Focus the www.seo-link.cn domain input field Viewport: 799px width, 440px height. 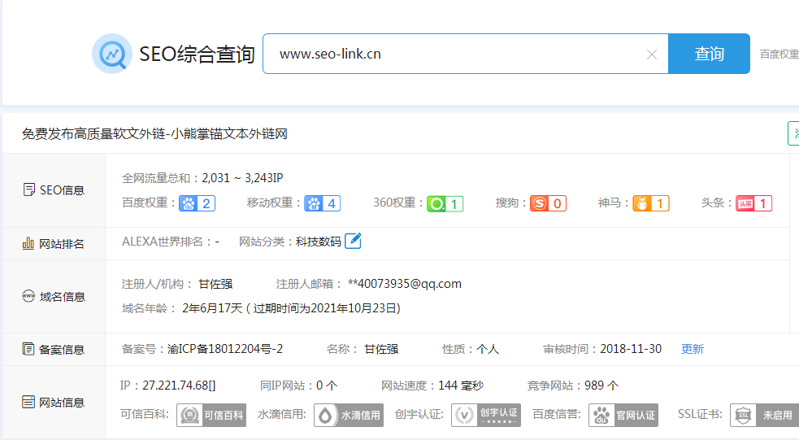pyautogui.click(x=465, y=54)
